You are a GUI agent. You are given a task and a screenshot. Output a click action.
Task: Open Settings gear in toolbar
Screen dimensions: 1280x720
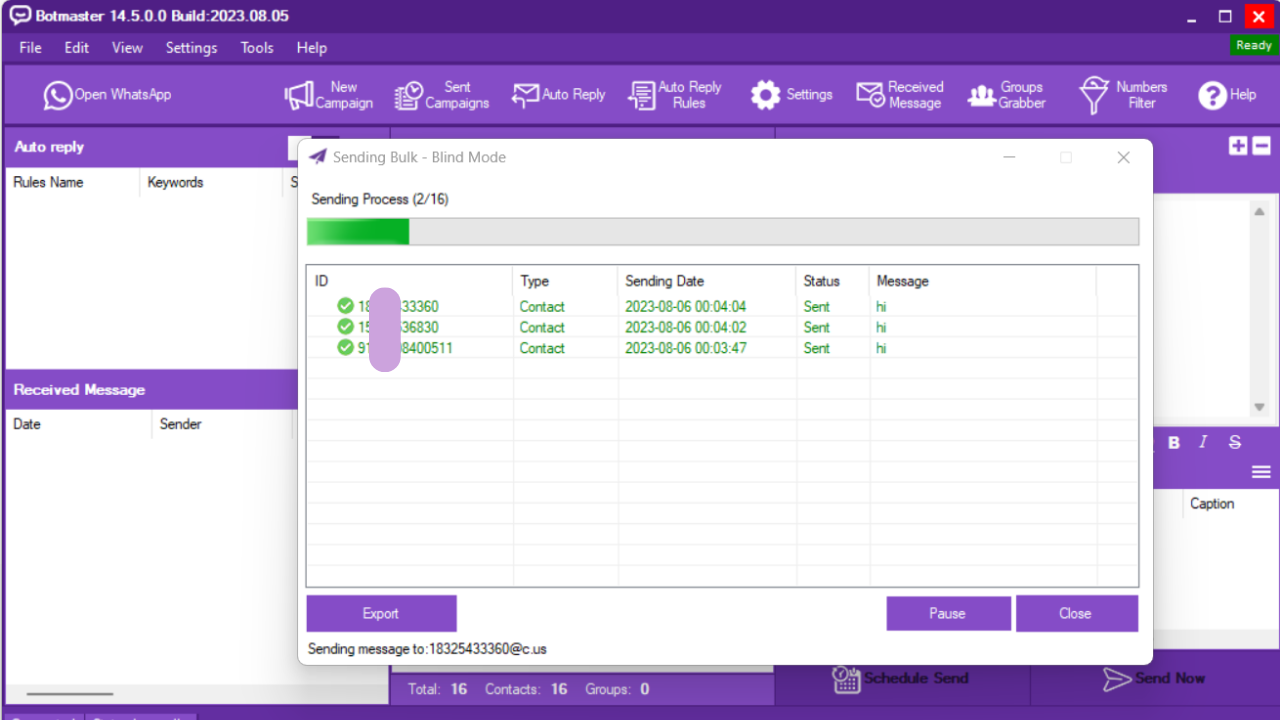click(791, 95)
